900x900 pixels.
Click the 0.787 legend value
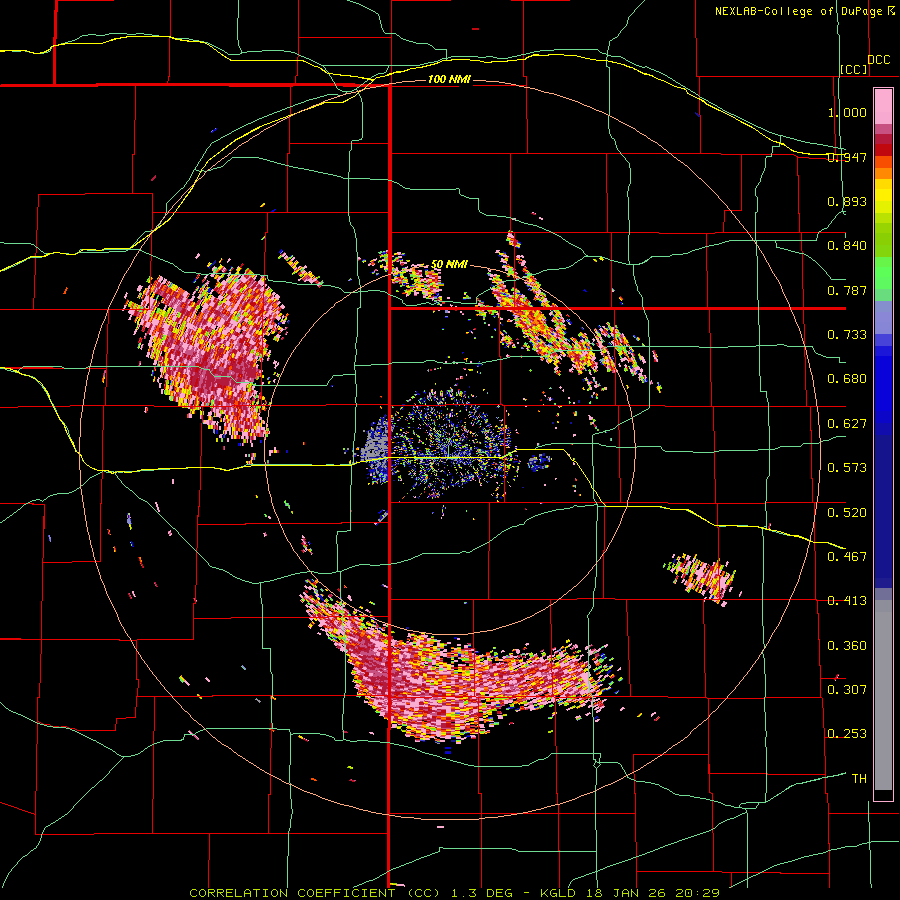click(x=847, y=290)
